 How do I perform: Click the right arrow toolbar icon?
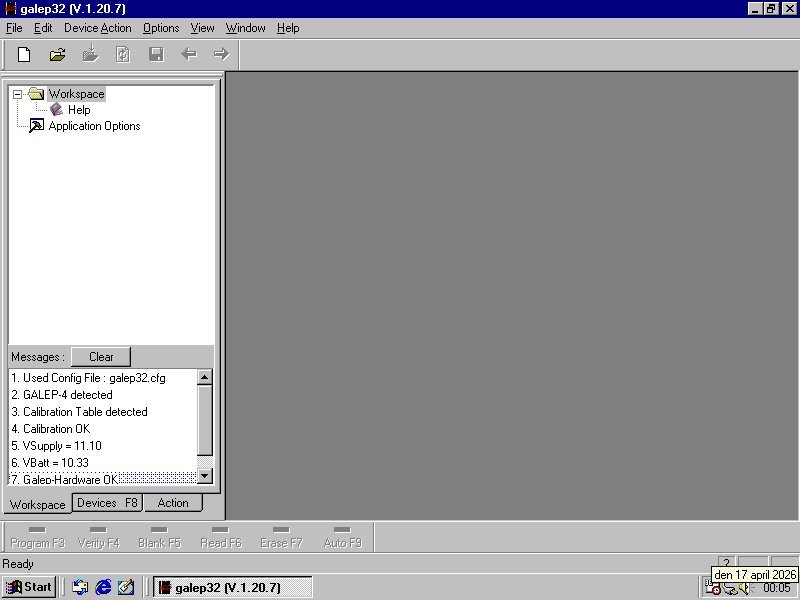coord(221,54)
